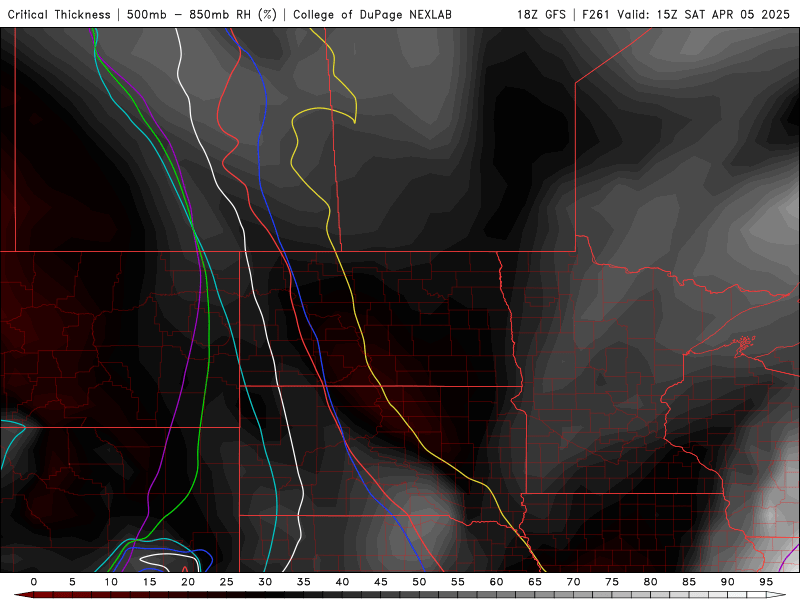Click the colorbar label "95"
800x600 pixels.
(x=766, y=582)
